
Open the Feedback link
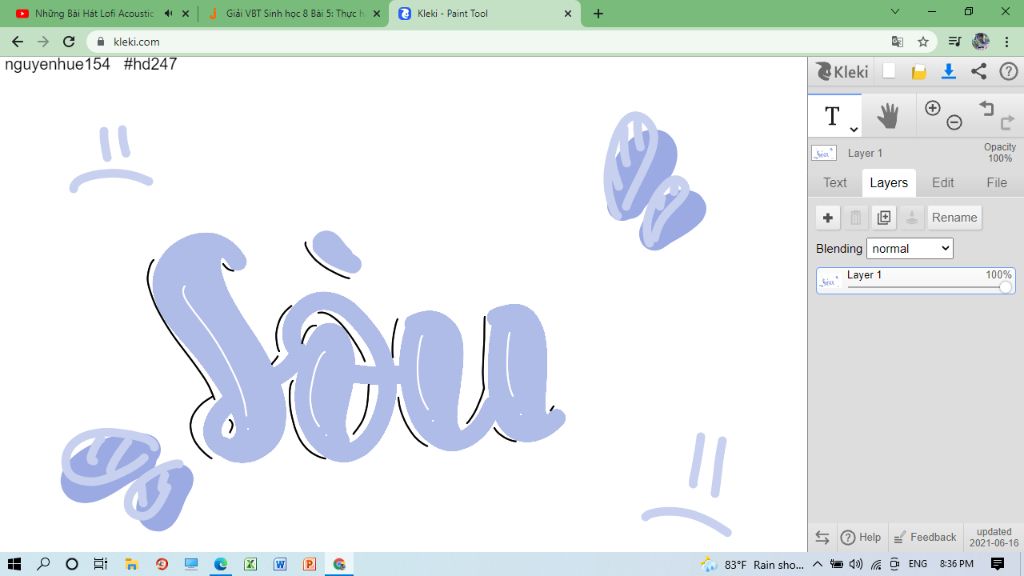pyautogui.click(x=925, y=537)
